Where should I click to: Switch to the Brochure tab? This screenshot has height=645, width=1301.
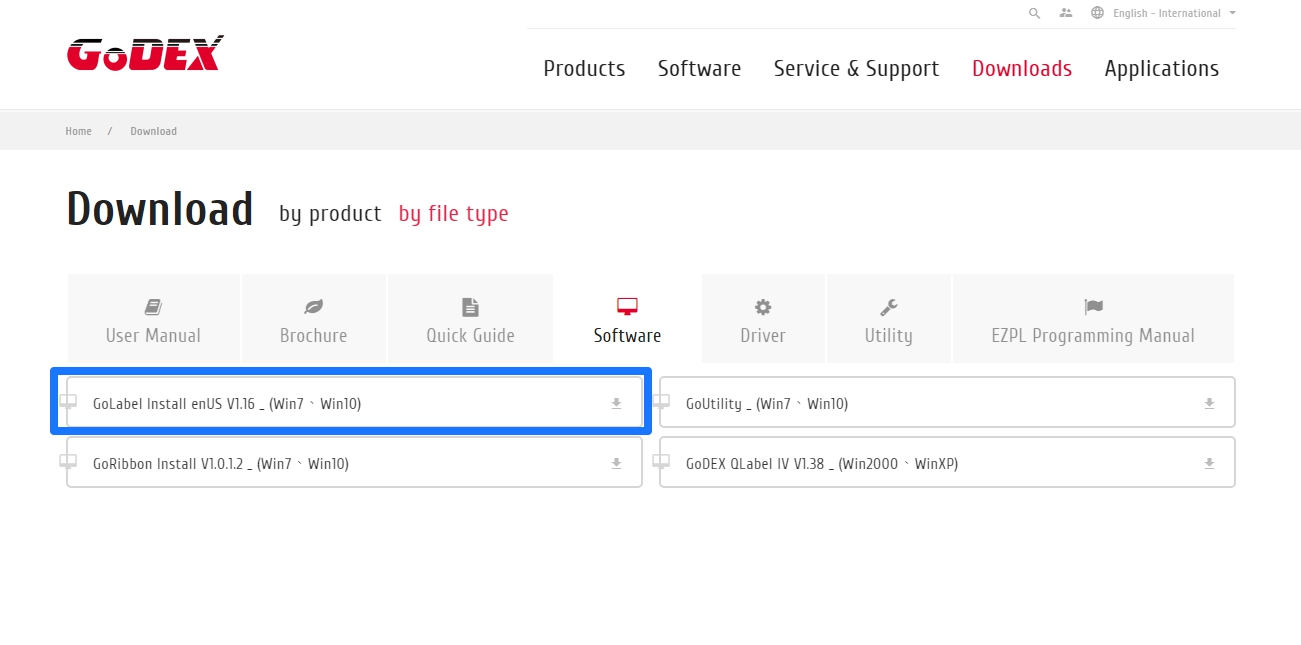pyautogui.click(x=313, y=320)
